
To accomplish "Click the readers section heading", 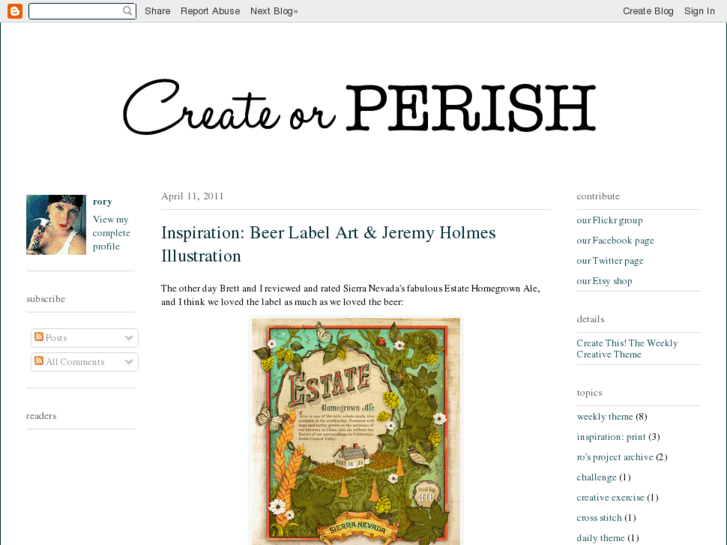I will tap(41, 416).
